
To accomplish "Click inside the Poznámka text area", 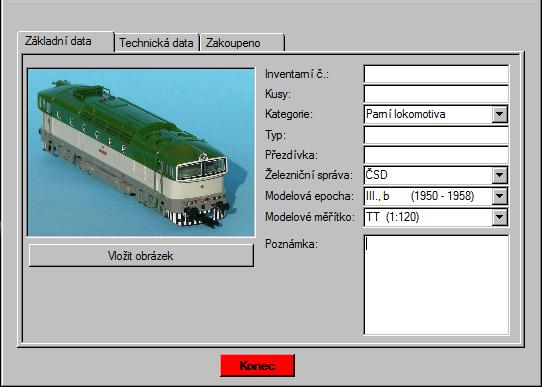I will pos(436,285).
